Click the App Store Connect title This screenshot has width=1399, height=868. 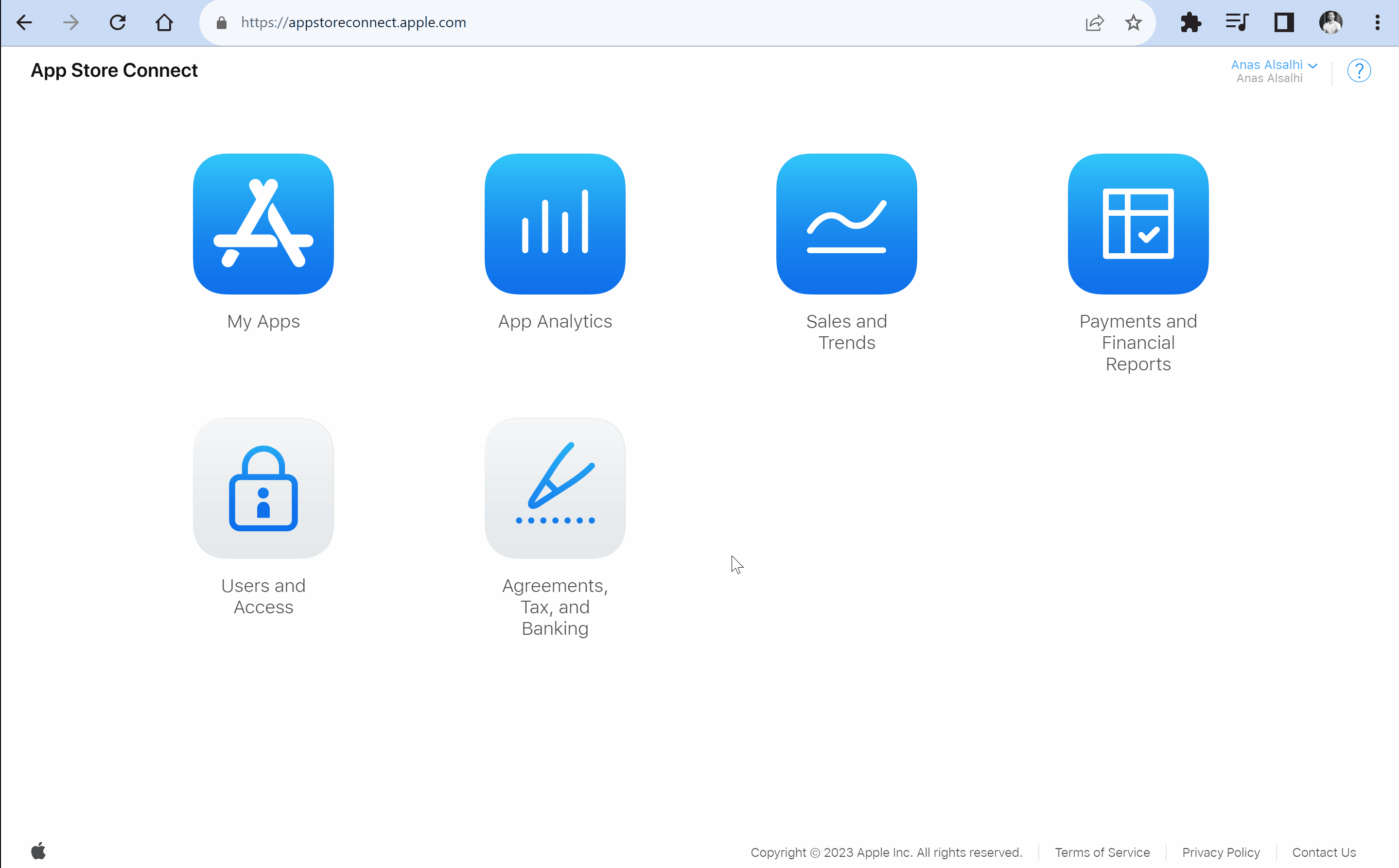pyautogui.click(x=114, y=70)
